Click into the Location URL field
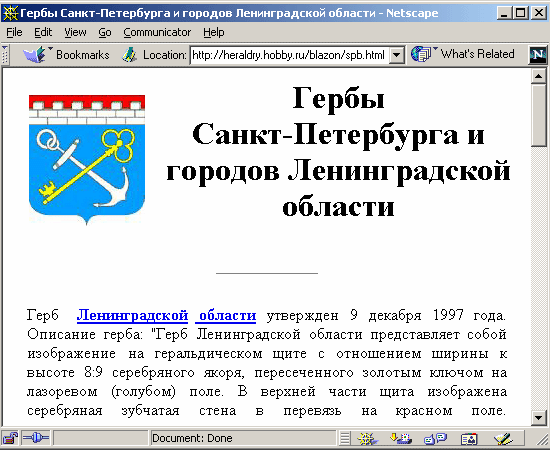 click(290, 55)
